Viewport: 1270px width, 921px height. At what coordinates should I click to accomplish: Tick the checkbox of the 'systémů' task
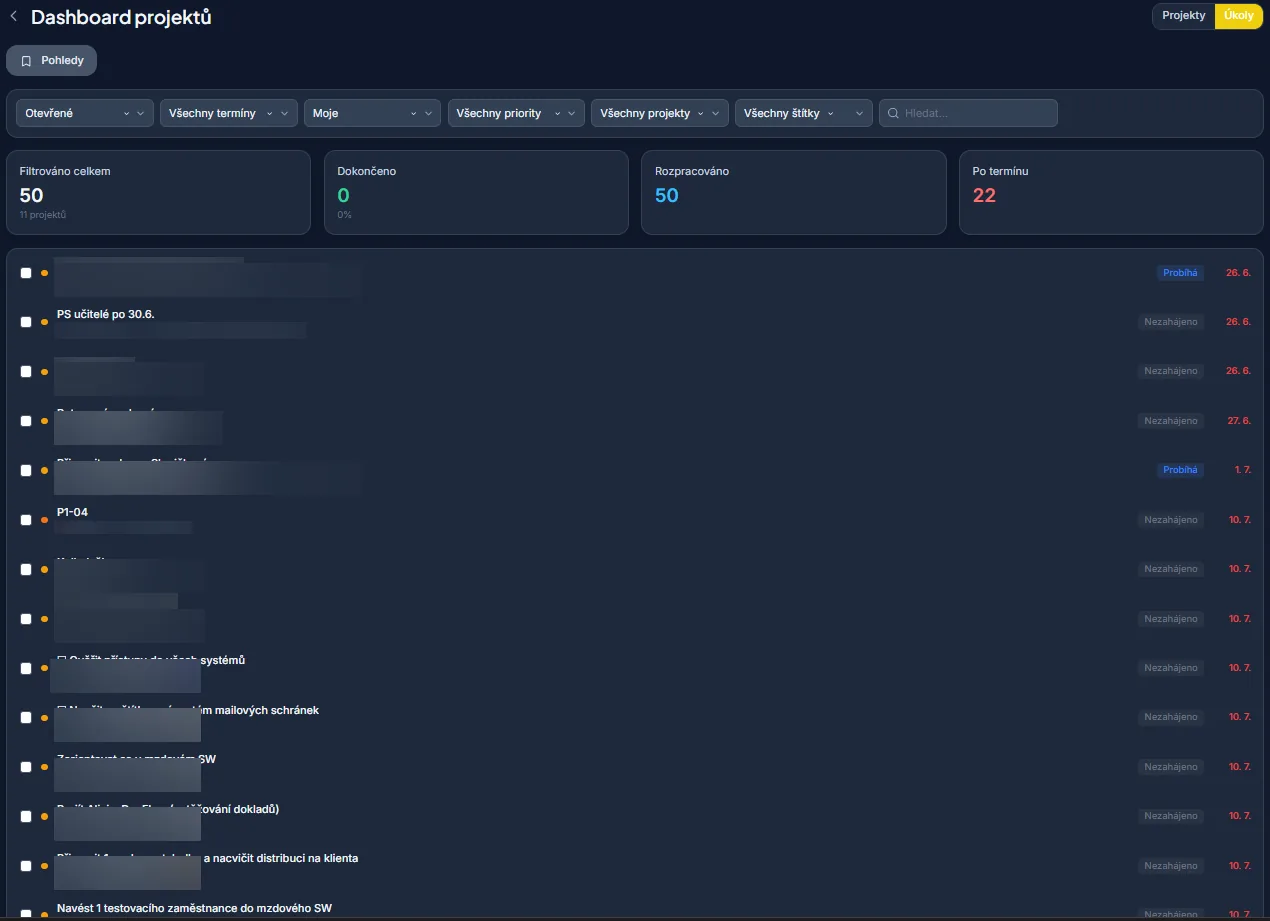(x=26, y=668)
